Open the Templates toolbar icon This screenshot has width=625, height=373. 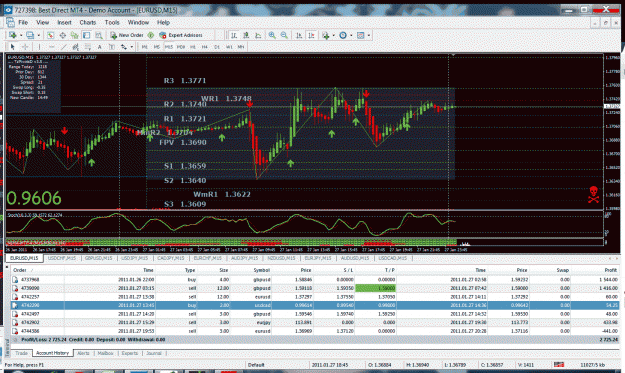pyautogui.click(x=360, y=35)
